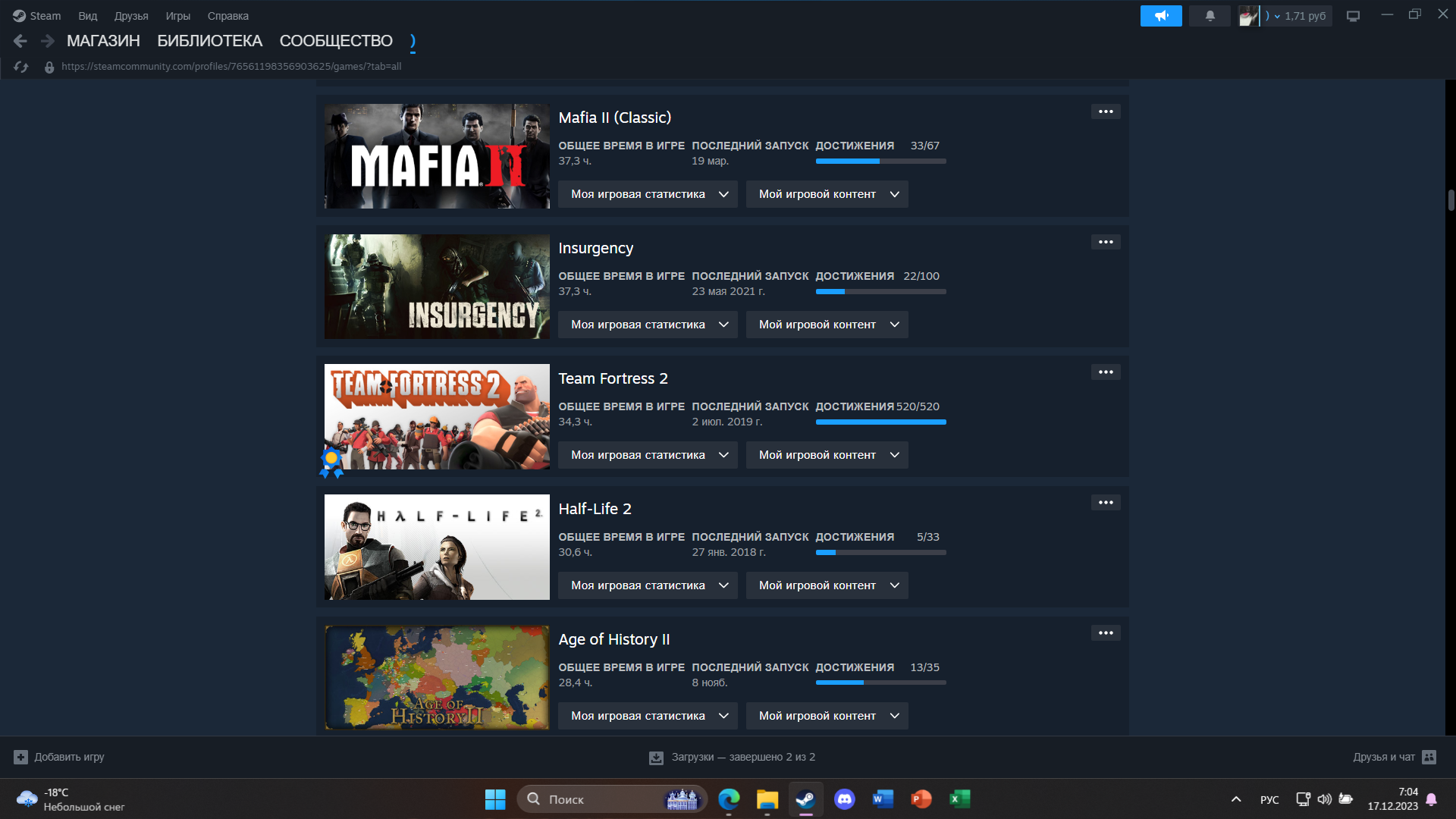Click Team Fortress 2 achievements progress bar
The image size is (1456, 819).
880,422
